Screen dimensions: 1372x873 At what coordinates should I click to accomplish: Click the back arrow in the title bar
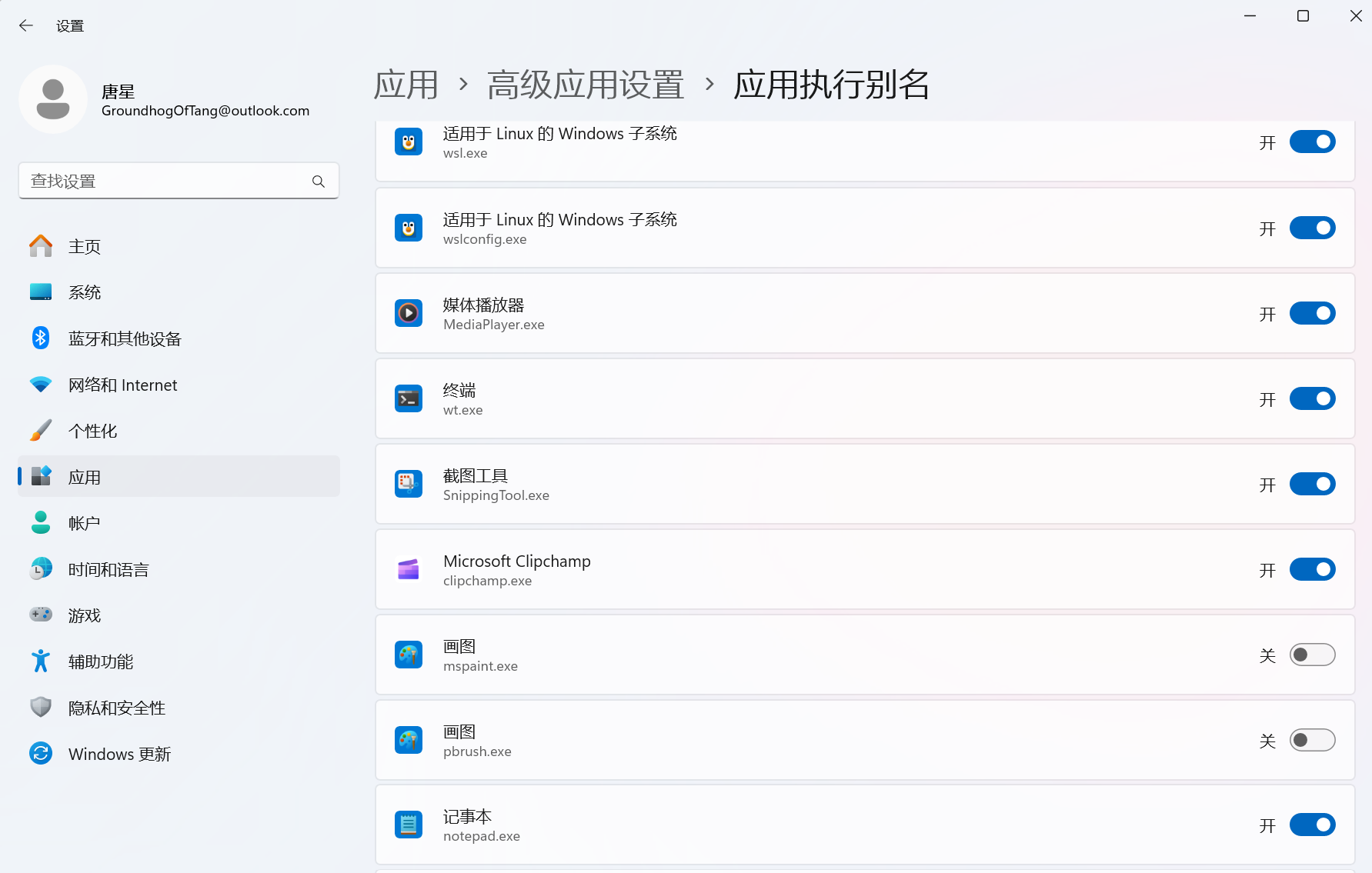[x=26, y=25]
